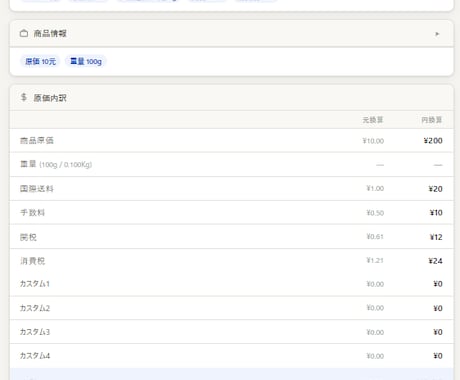Select the カスタム3 row
460x380 pixels.
click(231, 332)
